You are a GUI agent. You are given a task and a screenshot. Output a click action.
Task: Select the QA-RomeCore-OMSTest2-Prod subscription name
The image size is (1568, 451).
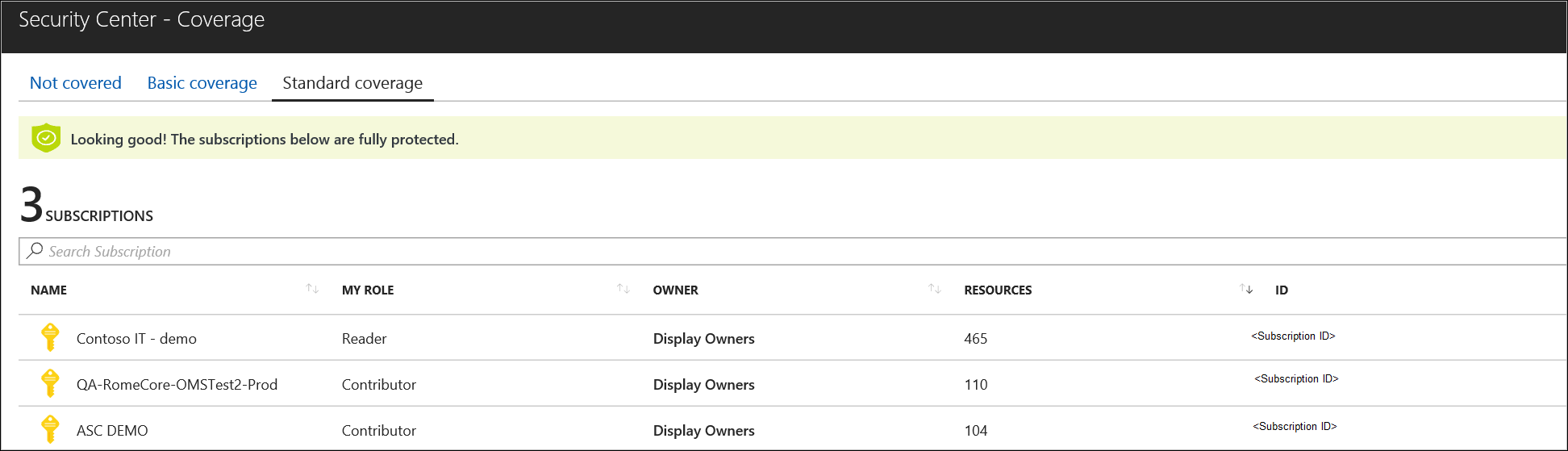[x=177, y=385]
